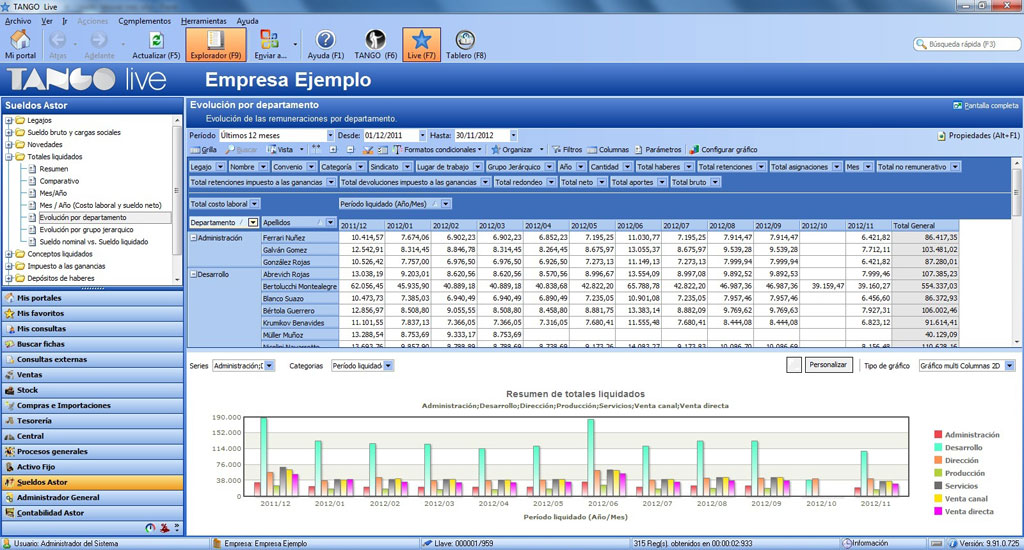Expand Conceptos liquidados tree folder
This screenshot has width=1024, height=550.
9,254
